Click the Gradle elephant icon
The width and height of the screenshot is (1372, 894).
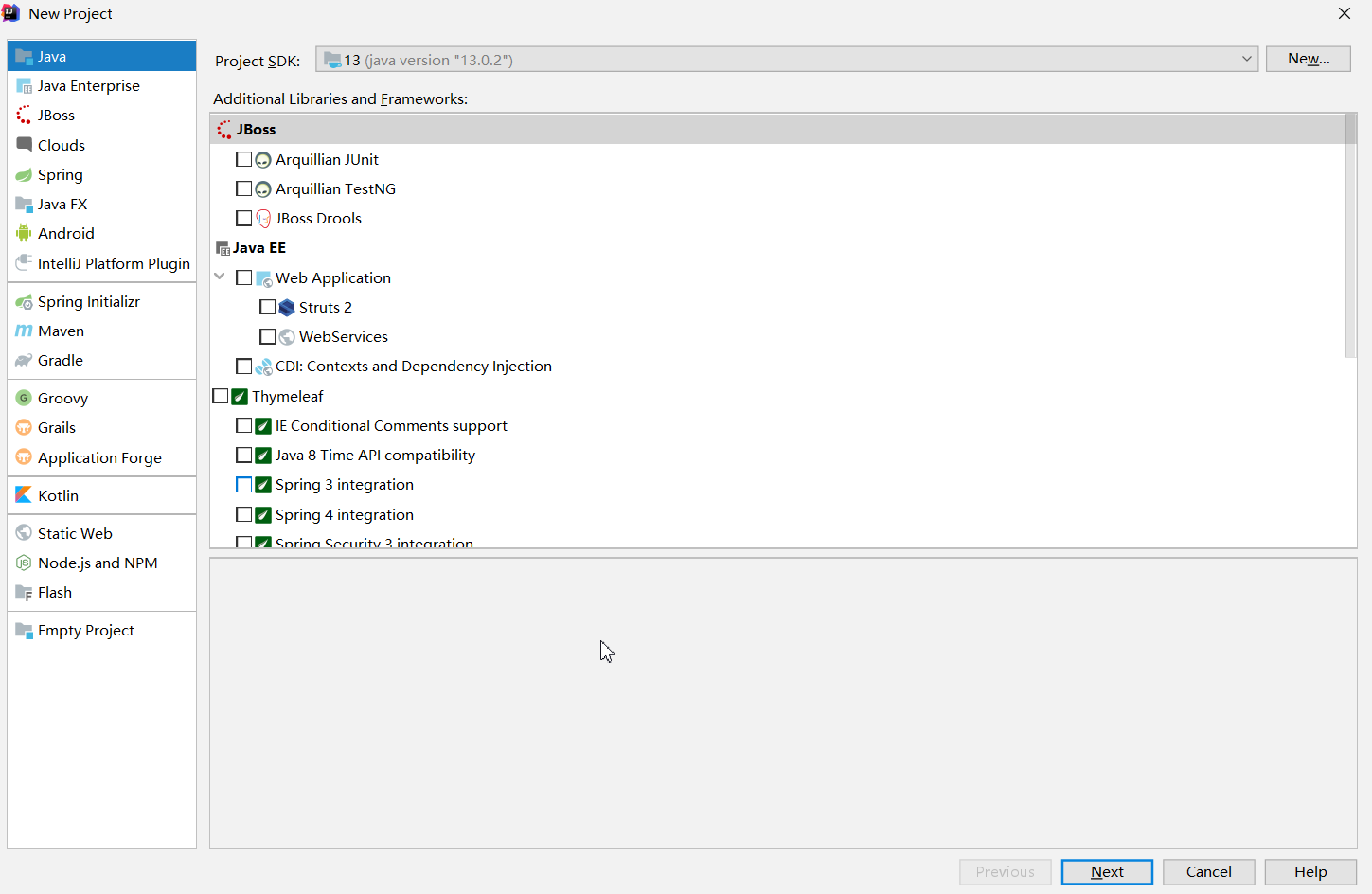click(x=24, y=361)
